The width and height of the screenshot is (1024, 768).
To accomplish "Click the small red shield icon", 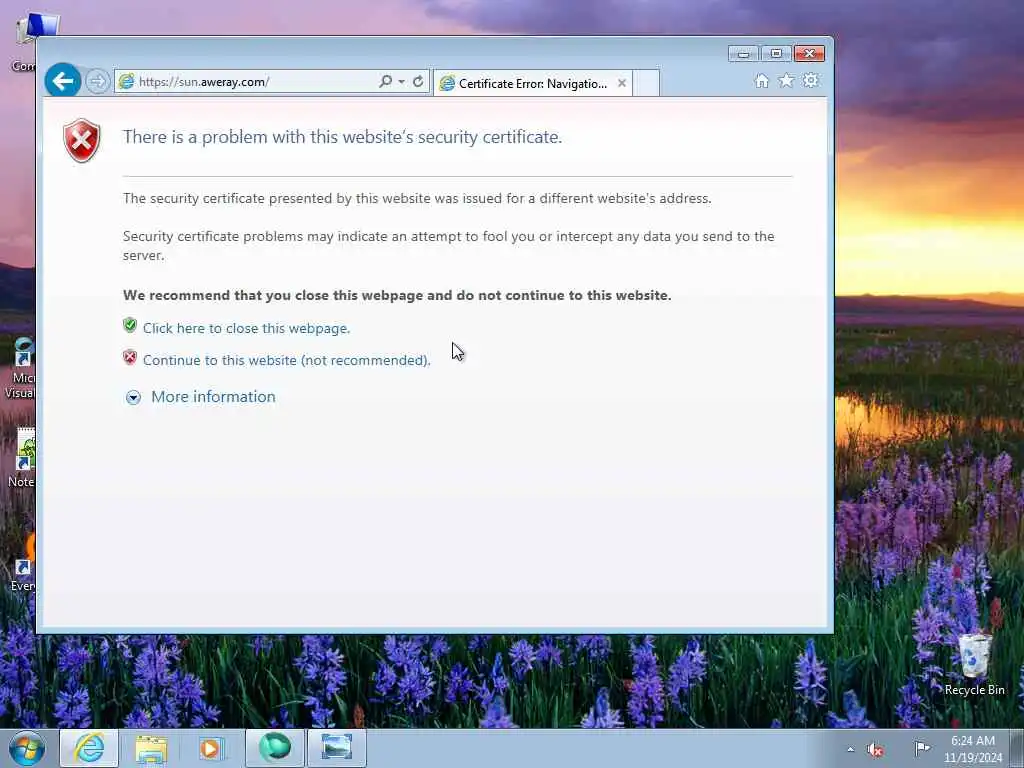I will [x=130, y=357].
